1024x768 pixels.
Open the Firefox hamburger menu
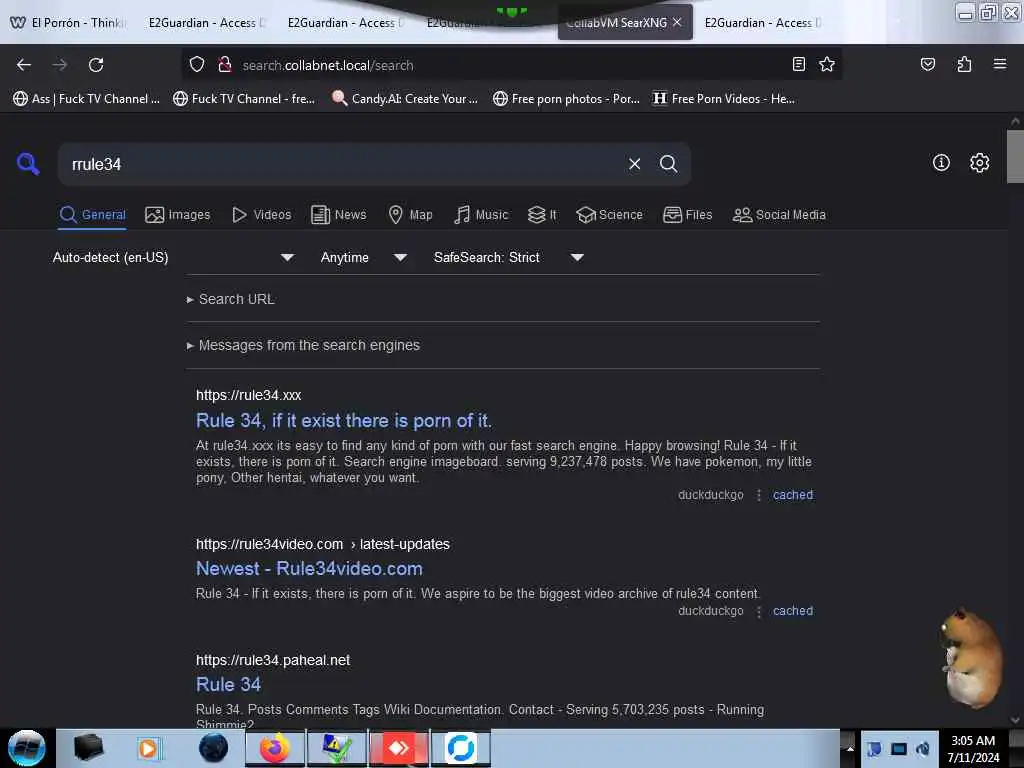[999, 64]
